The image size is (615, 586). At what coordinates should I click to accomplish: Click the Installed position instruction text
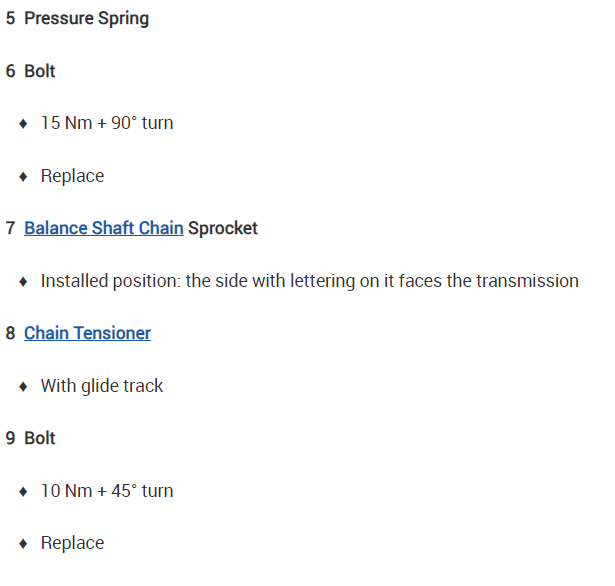tap(309, 281)
